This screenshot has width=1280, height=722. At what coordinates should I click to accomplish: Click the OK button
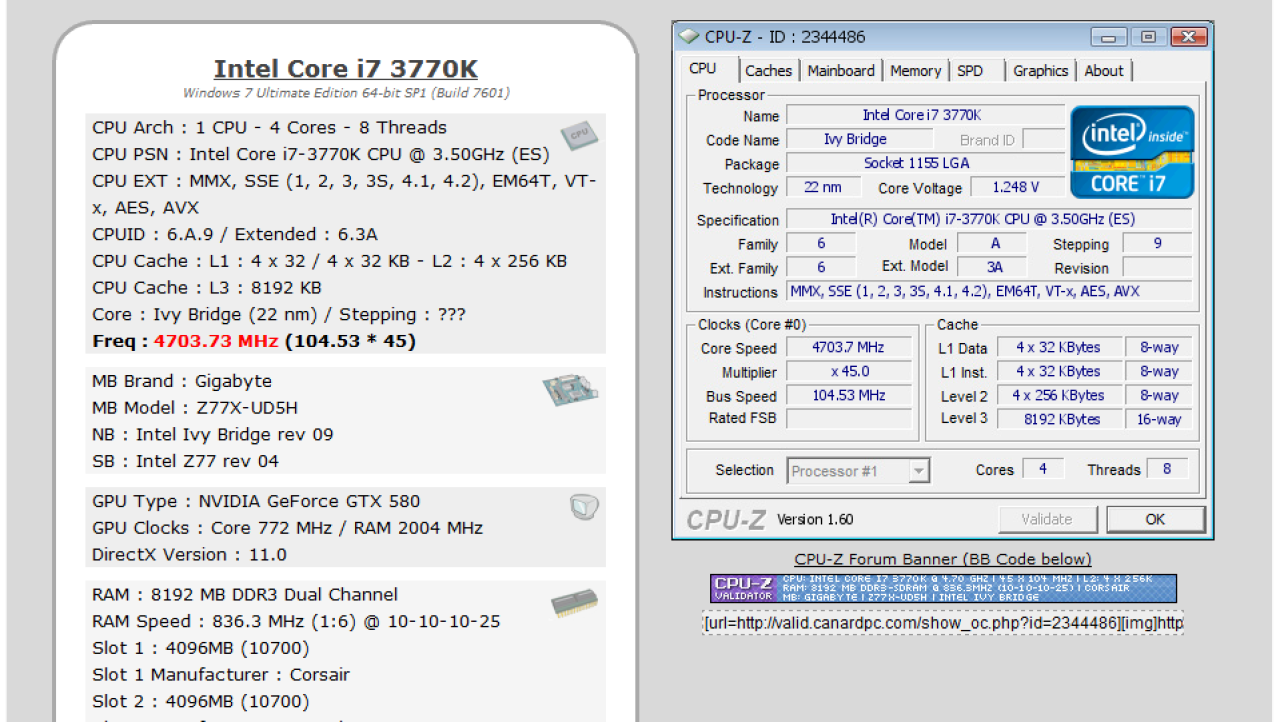pyautogui.click(x=1155, y=519)
